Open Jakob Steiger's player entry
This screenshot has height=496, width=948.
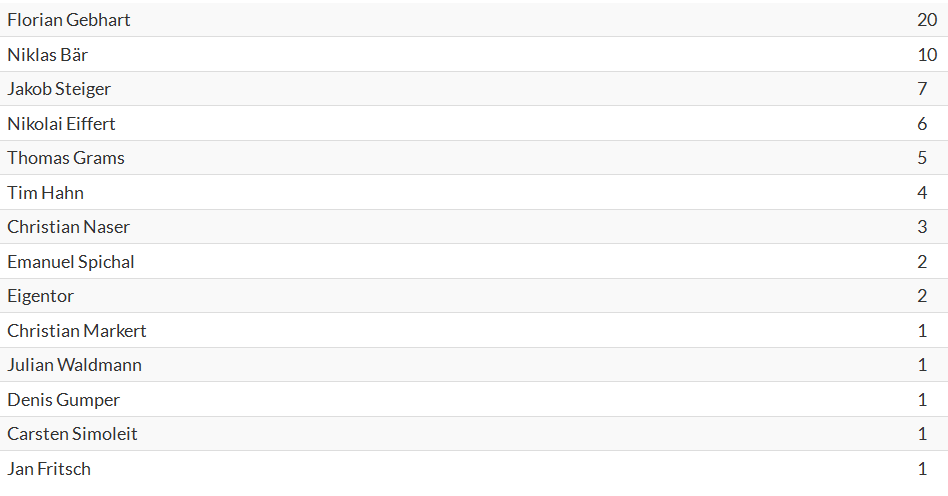(59, 89)
